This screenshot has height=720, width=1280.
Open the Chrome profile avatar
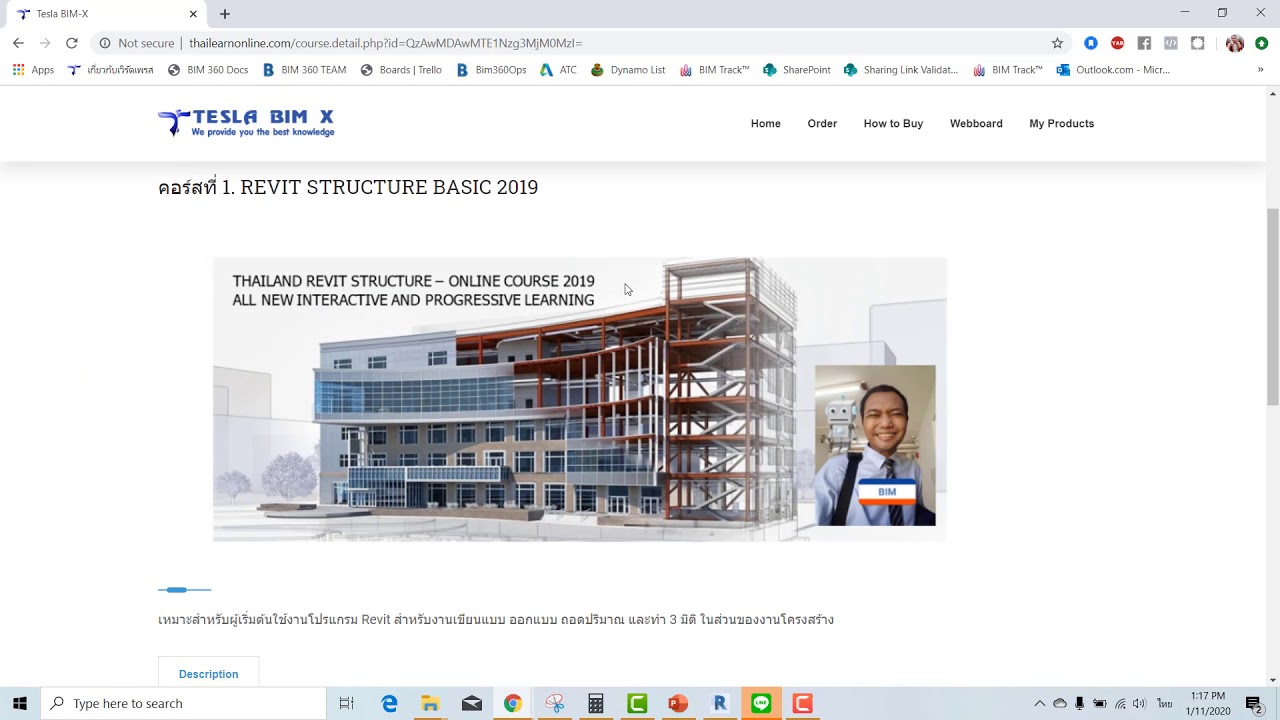1235,43
